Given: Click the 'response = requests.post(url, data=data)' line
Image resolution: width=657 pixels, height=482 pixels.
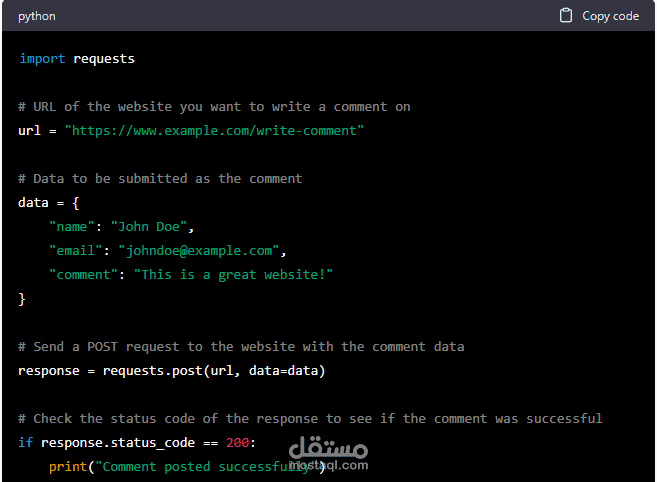Looking at the screenshot, I should 172,371.
